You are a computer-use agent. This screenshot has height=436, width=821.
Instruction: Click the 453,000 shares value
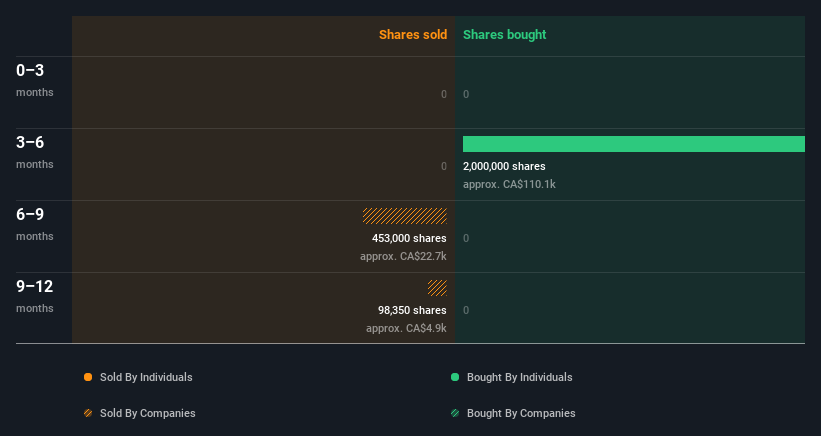pos(409,238)
